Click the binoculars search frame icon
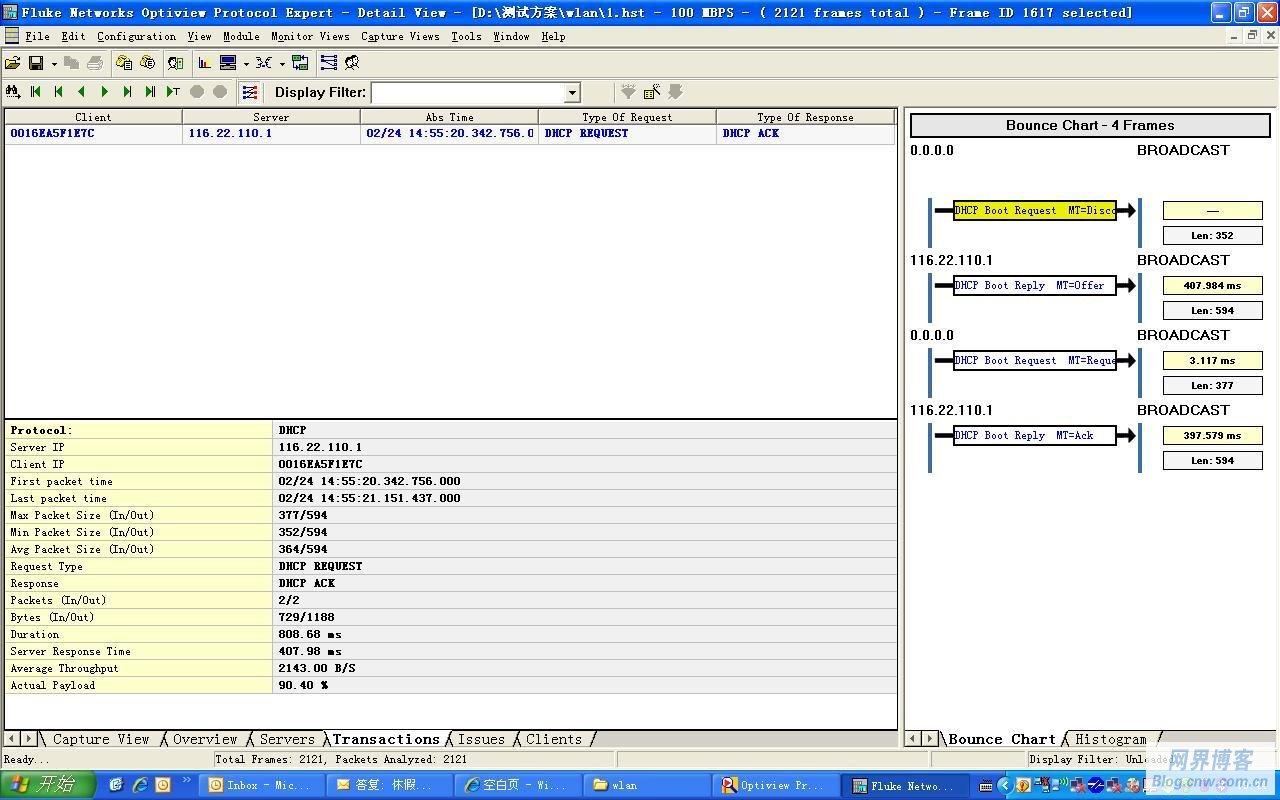The width and height of the screenshot is (1280, 800). (x=13, y=92)
